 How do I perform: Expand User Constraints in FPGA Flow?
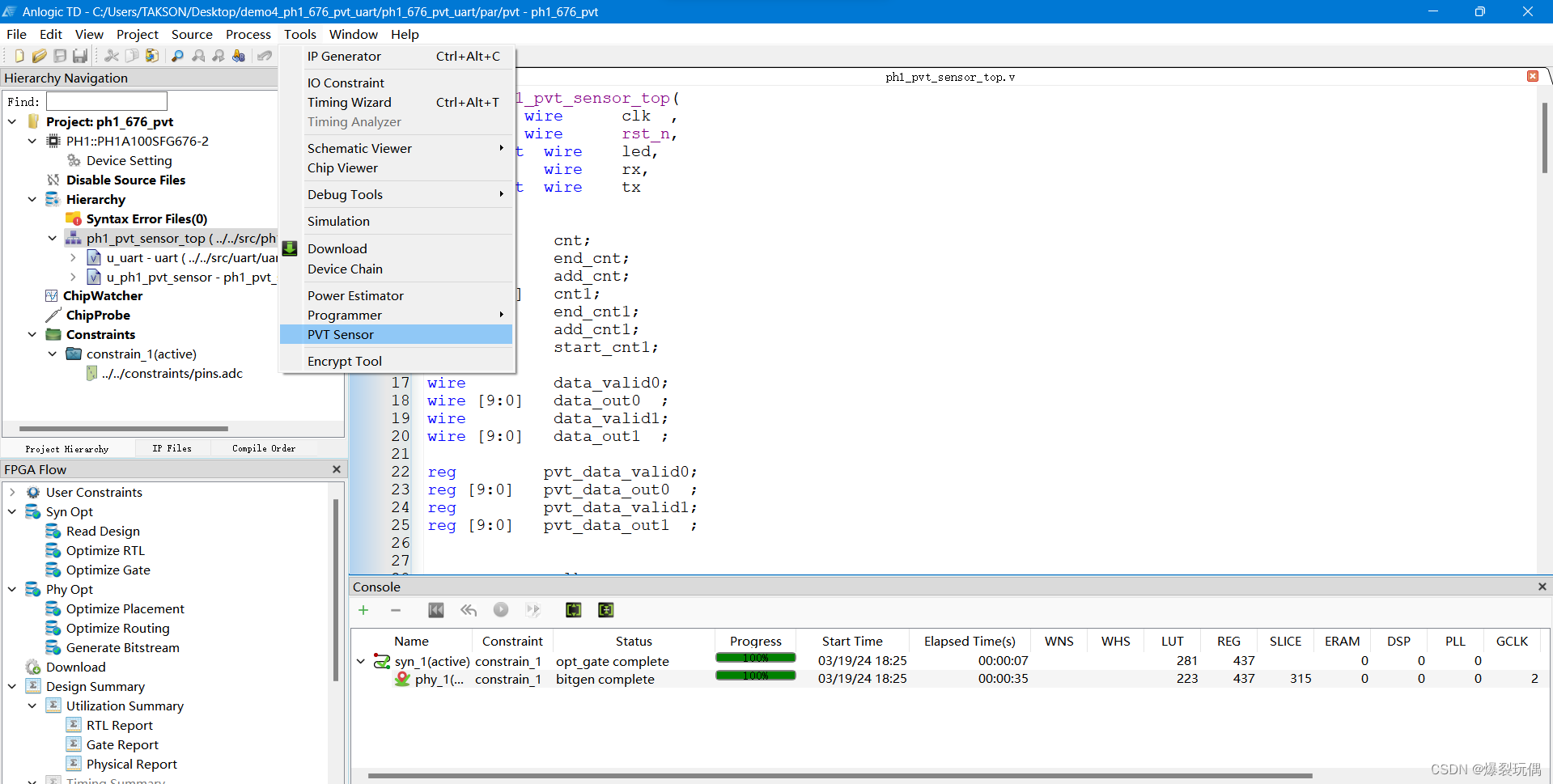pyautogui.click(x=12, y=492)
